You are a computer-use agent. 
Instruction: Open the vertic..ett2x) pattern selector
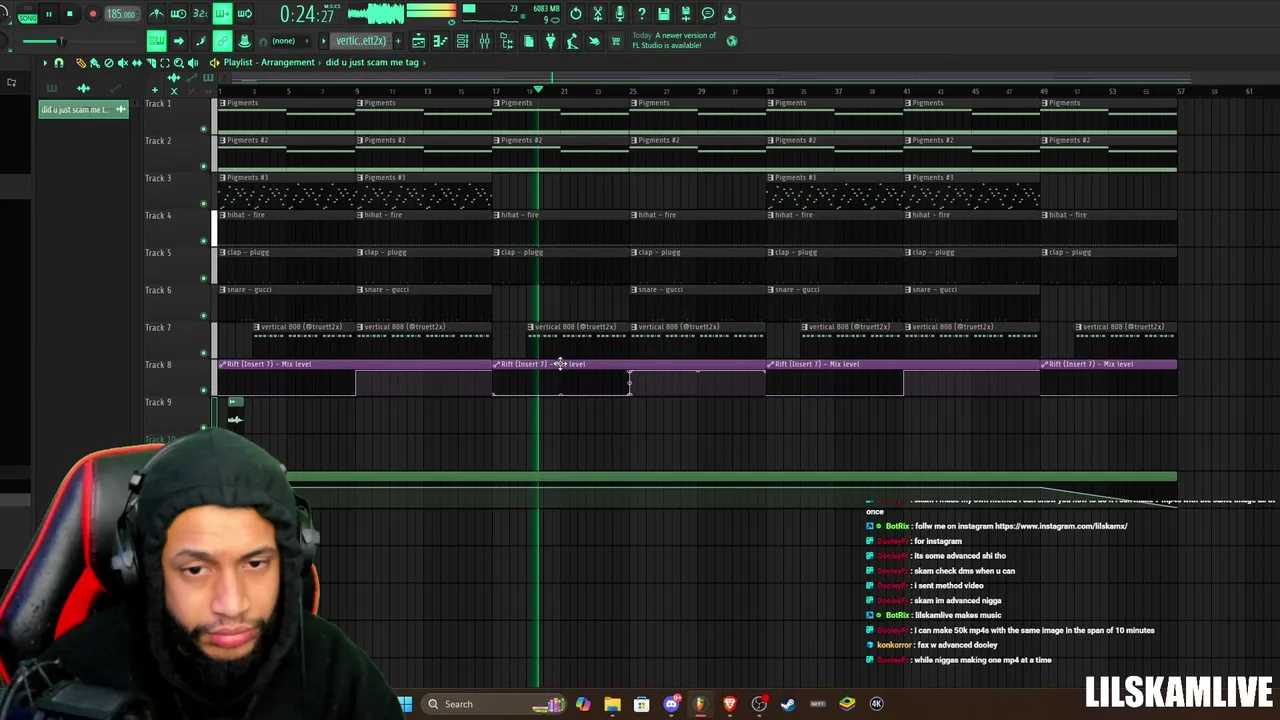click(360, 41)
